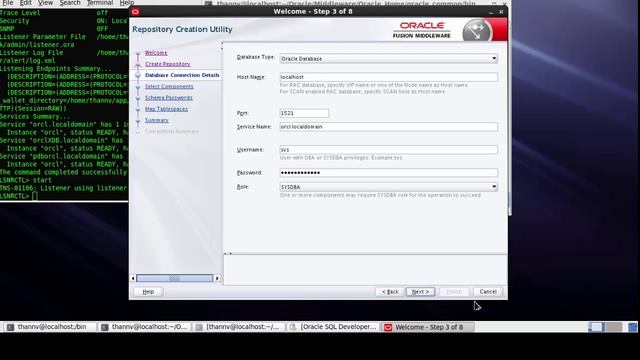Open the Database Type dropdown
The image size is (640, 360).
click(x=389, y=58)
